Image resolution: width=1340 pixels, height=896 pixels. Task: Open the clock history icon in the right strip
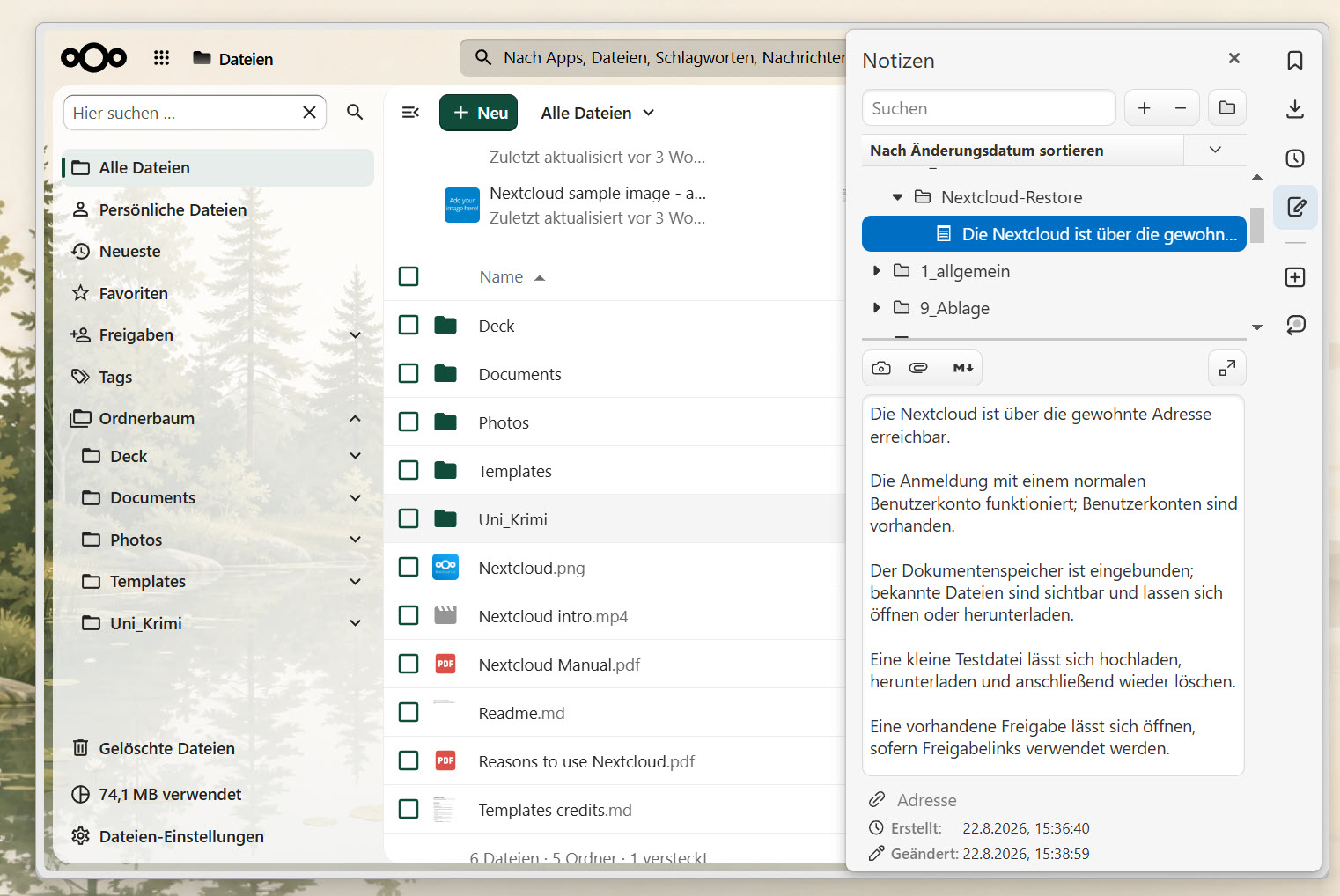[1295, 158]
